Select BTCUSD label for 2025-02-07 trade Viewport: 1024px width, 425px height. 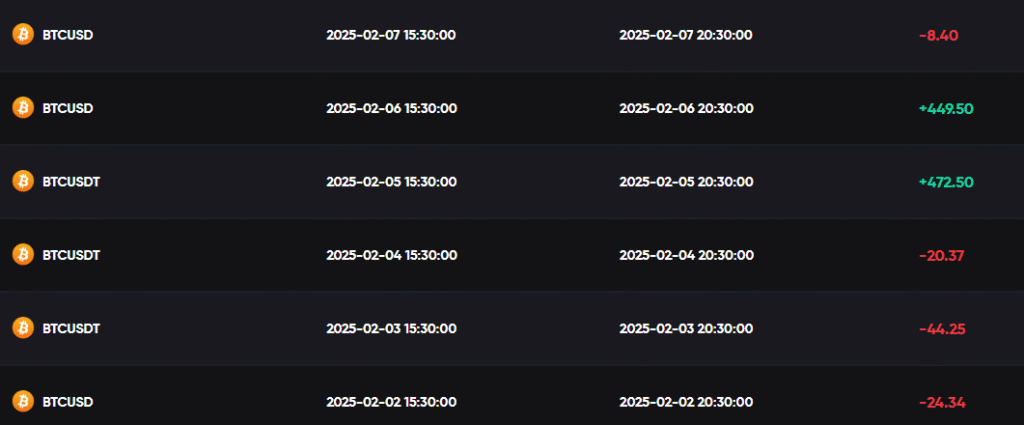coord(68,35)
